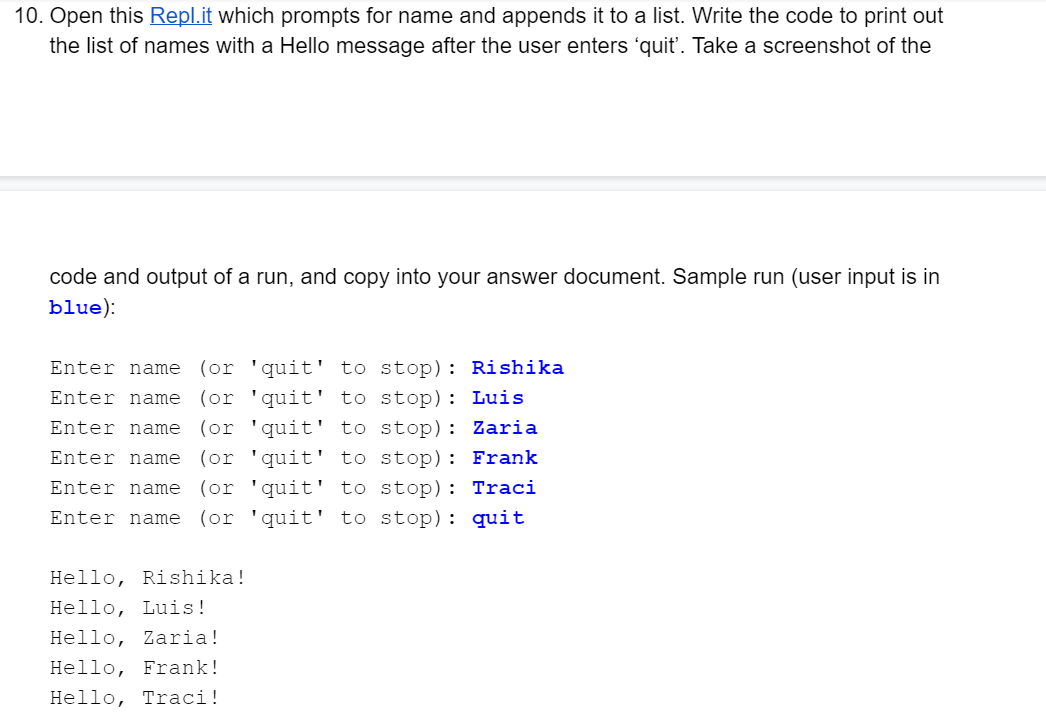Click the blue 'Zaria' input text
Image resolution: width=1046 pixels, height=726 pixels.
505,428
